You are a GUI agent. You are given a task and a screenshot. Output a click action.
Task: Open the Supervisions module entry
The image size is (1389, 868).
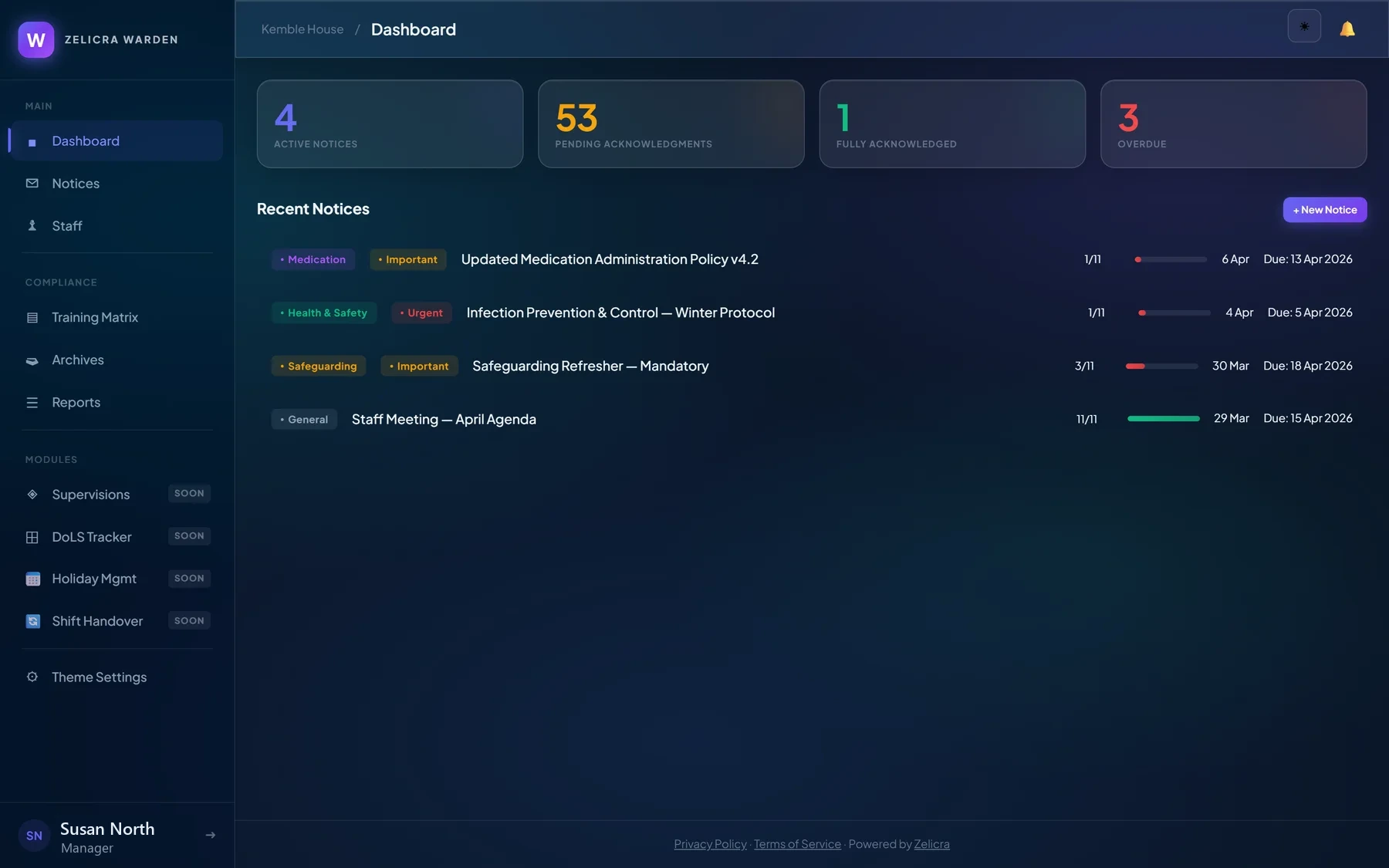117,495
